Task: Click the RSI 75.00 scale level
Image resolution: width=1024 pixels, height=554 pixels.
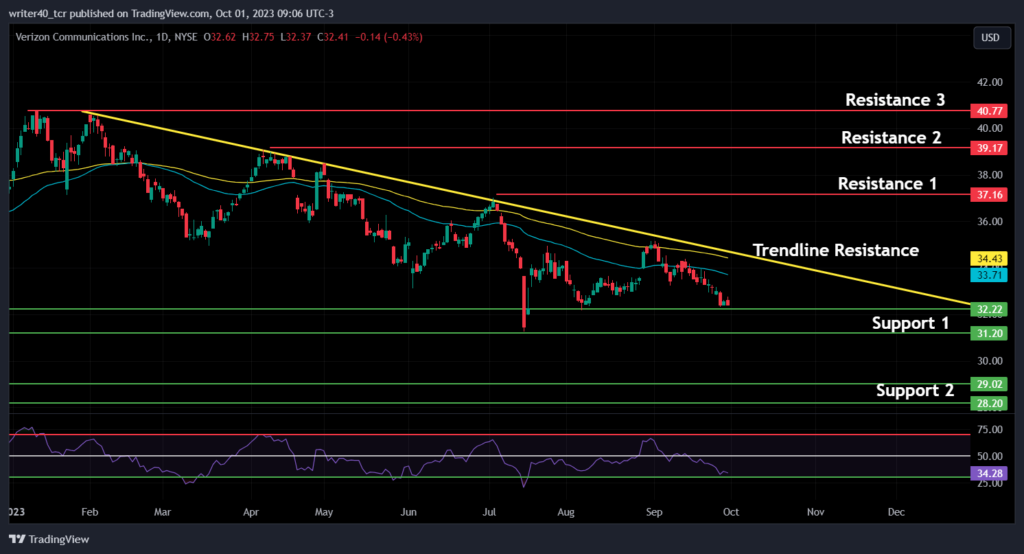Action: point(989,429)
